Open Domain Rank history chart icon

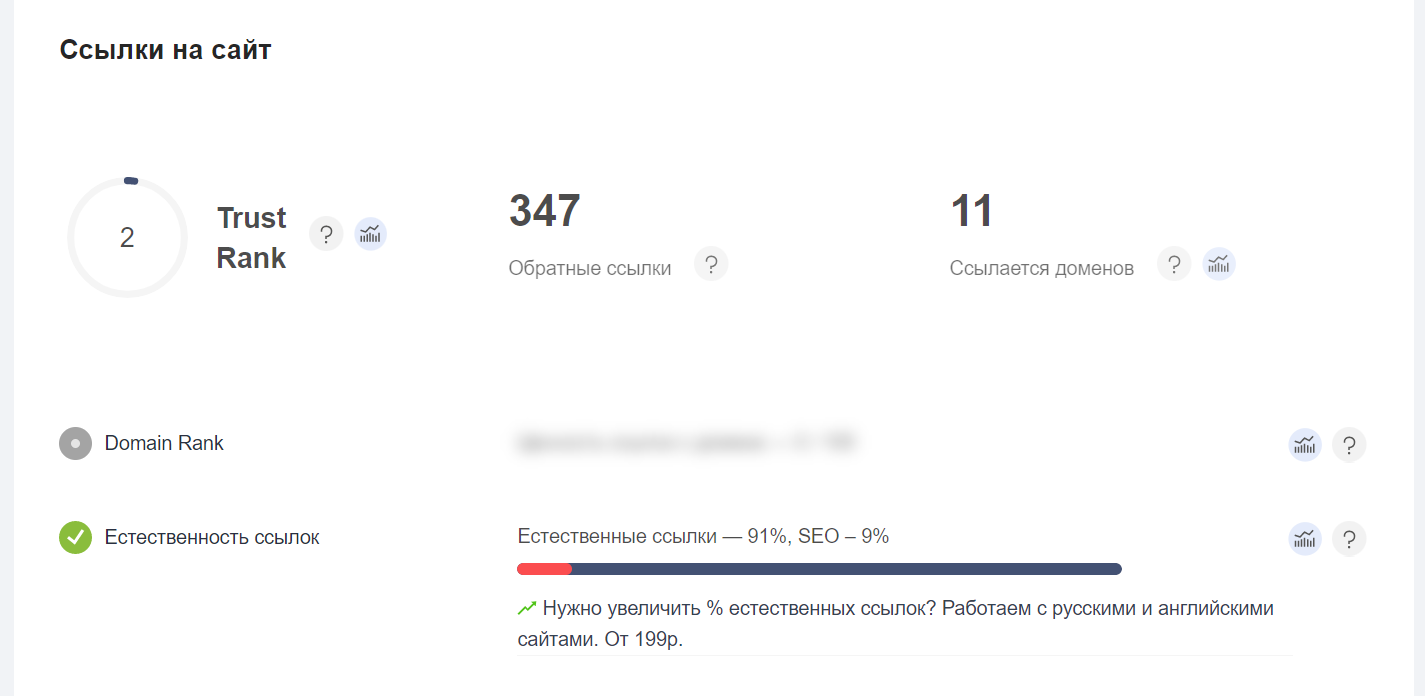point(1305,445)
